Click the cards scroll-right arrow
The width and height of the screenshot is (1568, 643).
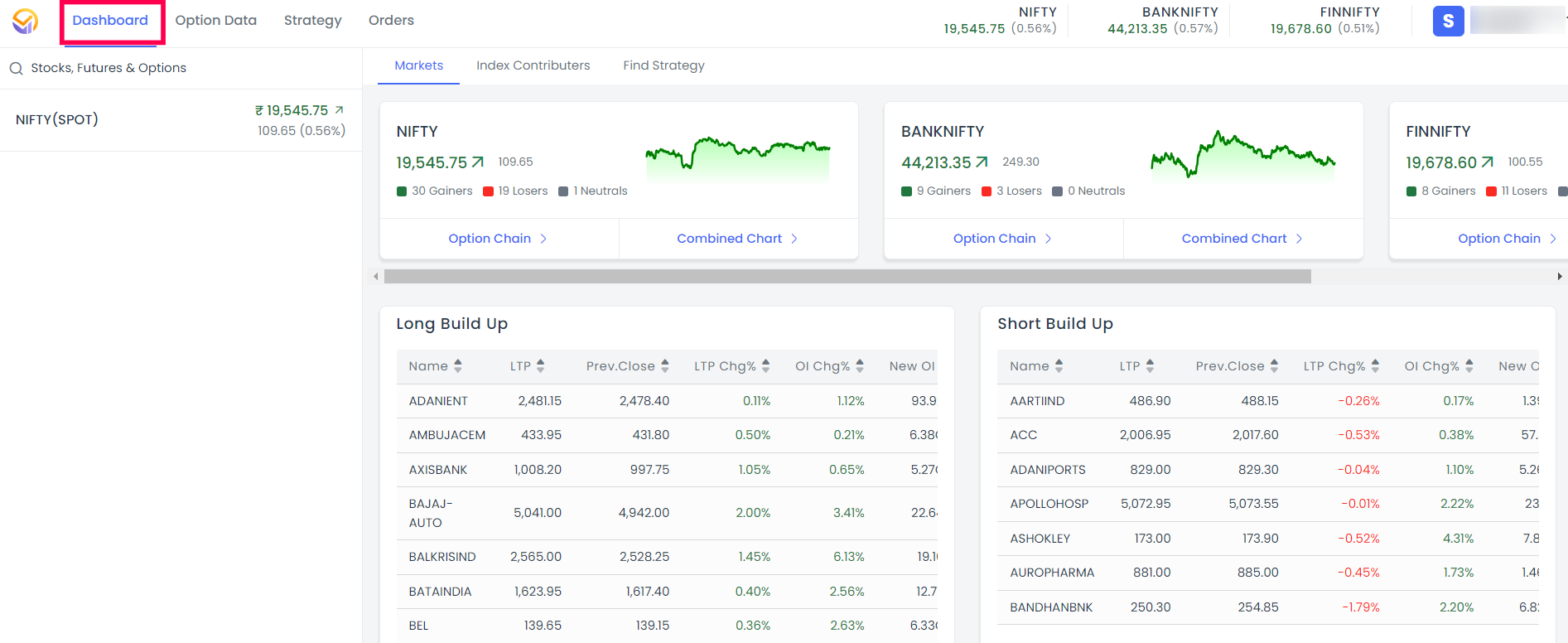tap(1560, 277)
